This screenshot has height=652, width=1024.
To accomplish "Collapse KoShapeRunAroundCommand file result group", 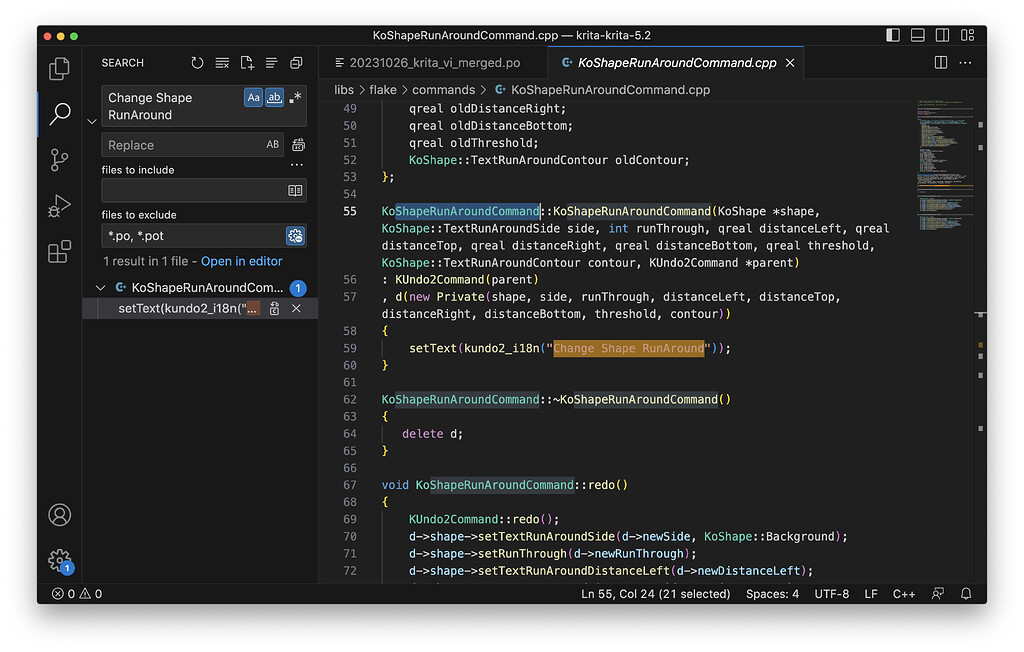I will click(100, 288).
